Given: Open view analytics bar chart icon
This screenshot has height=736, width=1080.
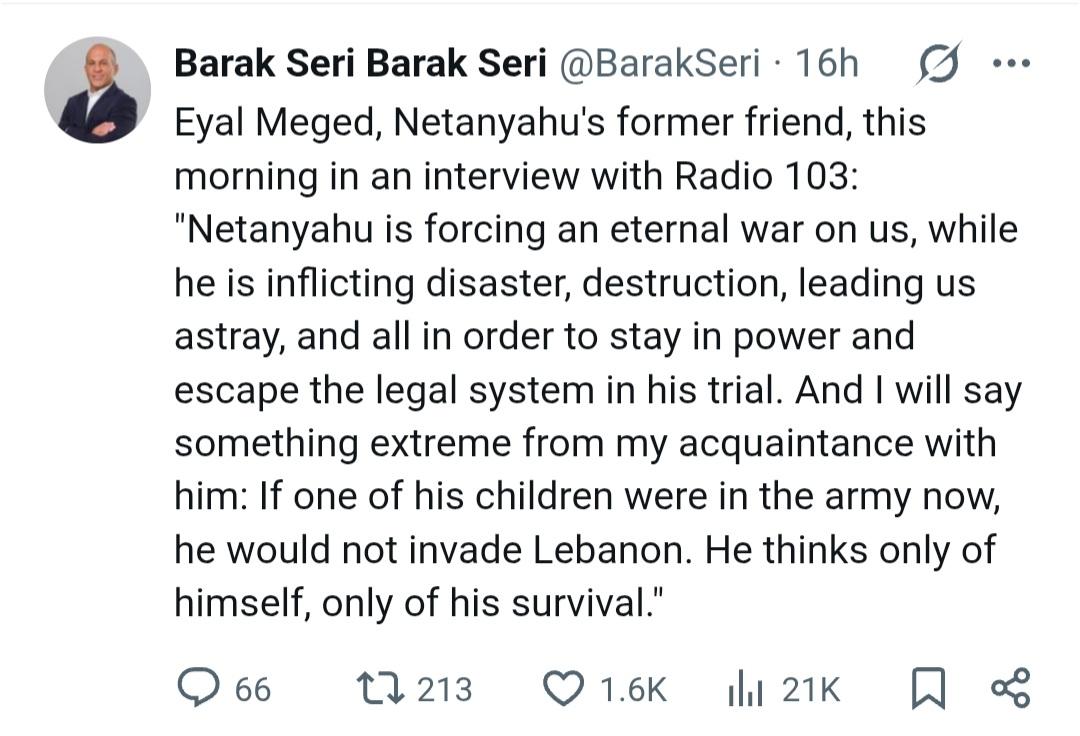Looking at the screenshot, I should 744,689.
